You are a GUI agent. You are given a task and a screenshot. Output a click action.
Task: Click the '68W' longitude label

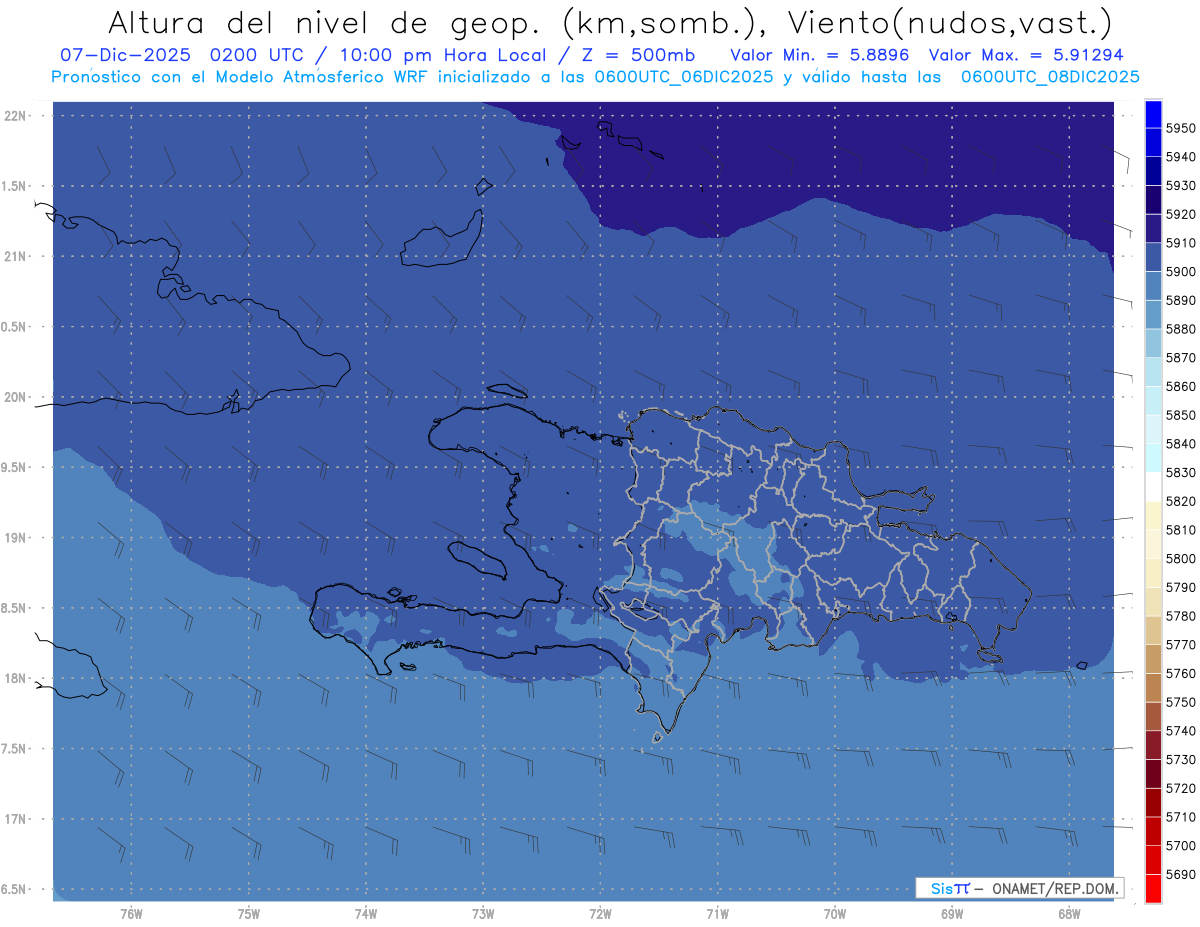[x=1068, y=914]
